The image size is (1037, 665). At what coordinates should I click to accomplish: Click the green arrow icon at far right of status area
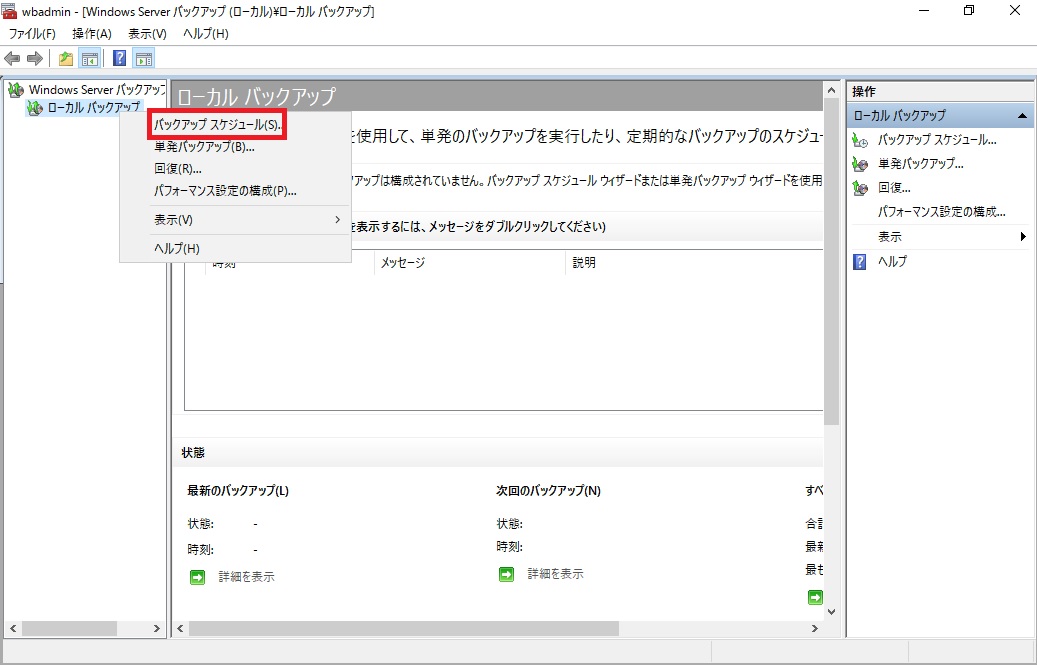pyautogui.click(x=815, y=597)
